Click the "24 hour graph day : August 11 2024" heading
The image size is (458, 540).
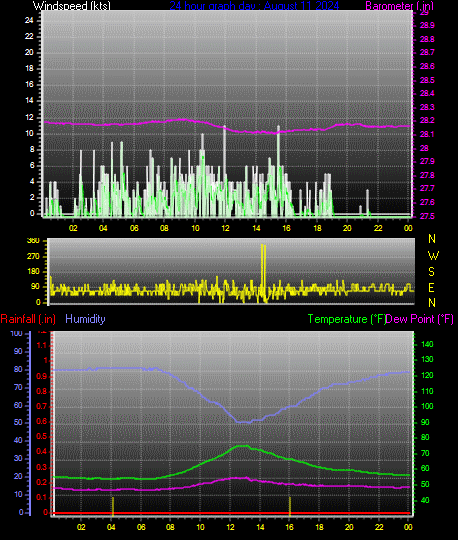pos(254,6)
